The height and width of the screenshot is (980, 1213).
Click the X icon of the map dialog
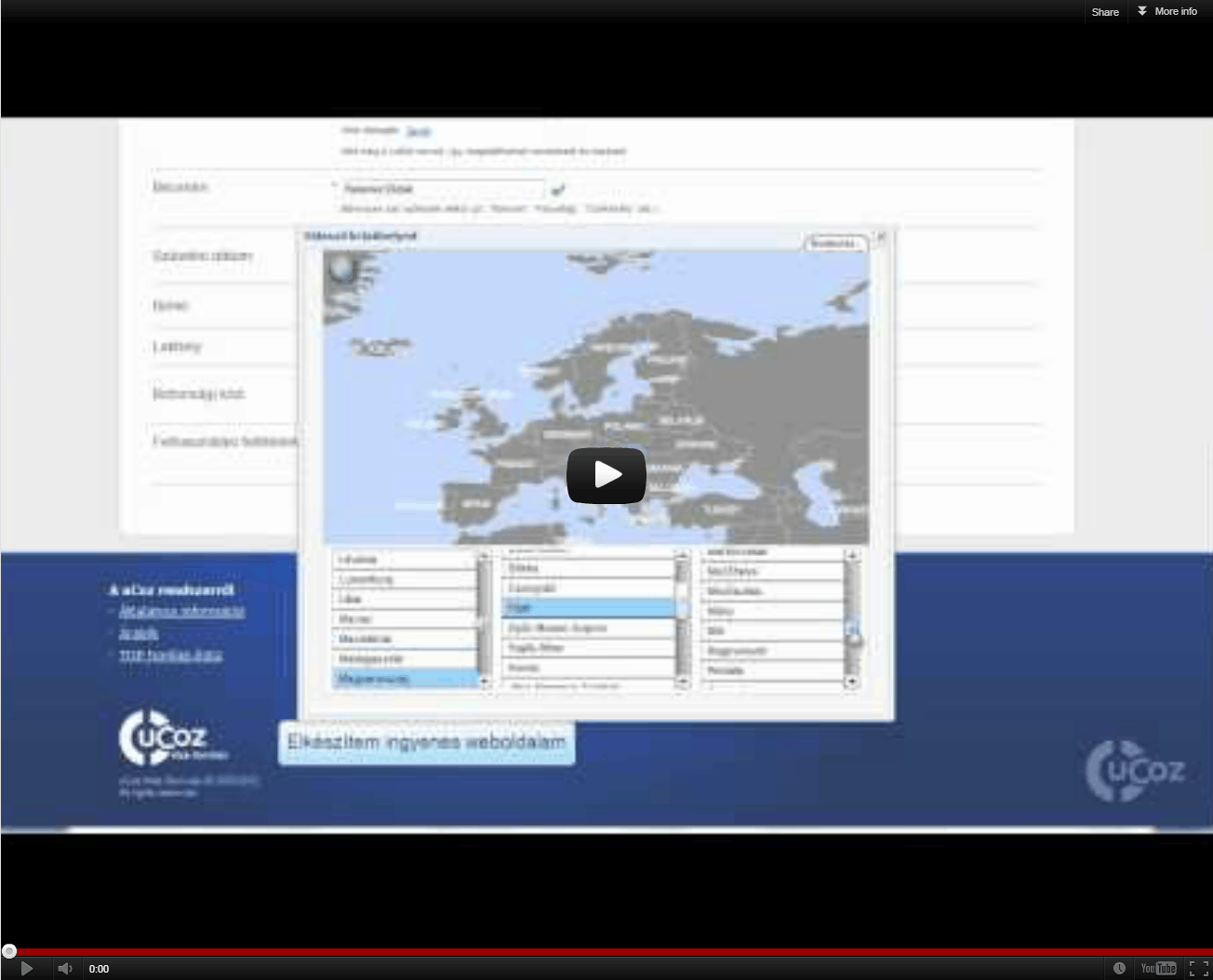point(881,237)
